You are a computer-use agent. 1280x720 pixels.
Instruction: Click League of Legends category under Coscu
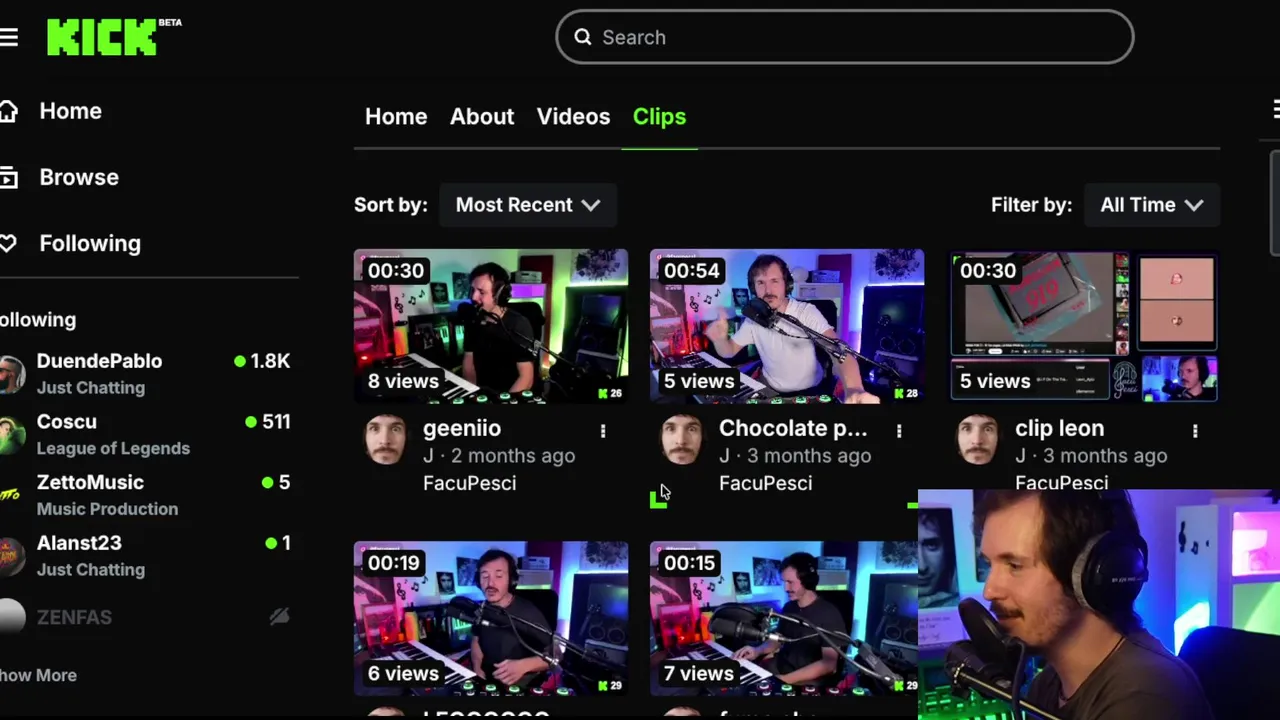113,448
